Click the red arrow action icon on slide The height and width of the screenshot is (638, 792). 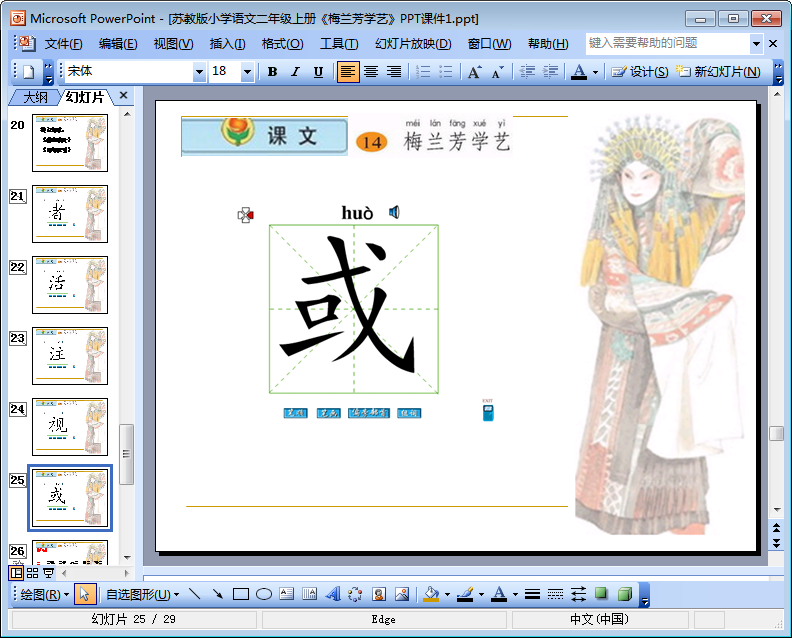[245, 215]
